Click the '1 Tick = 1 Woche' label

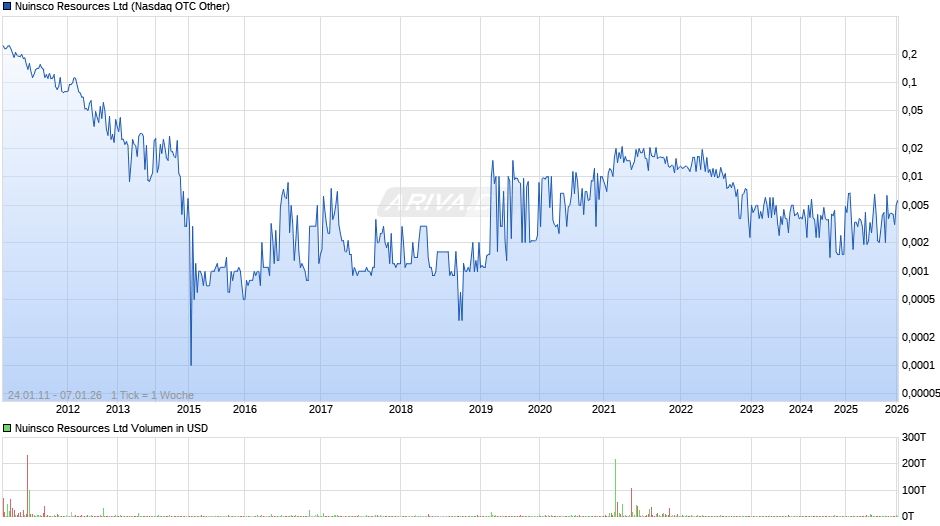[x=152, y=395]
